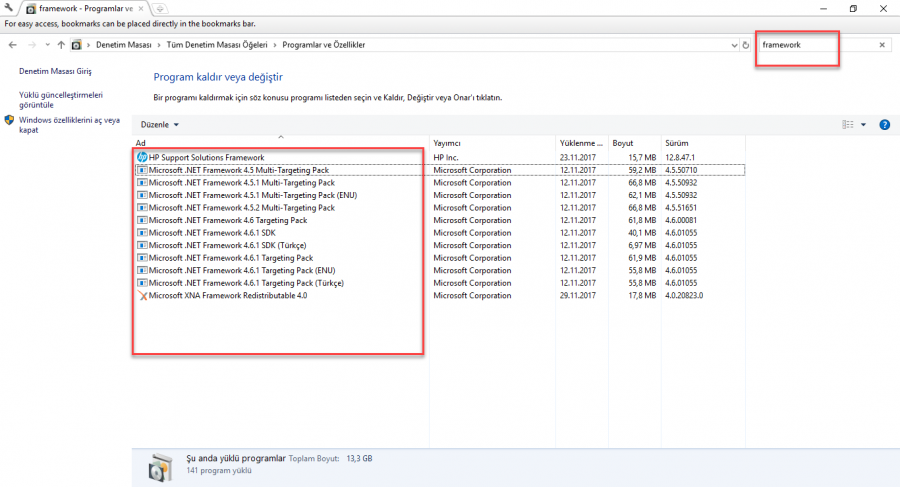Click the XNA Framework orange X icon
Screen dimensions: 900x487
pyautogui.click(x=142, y=296)
